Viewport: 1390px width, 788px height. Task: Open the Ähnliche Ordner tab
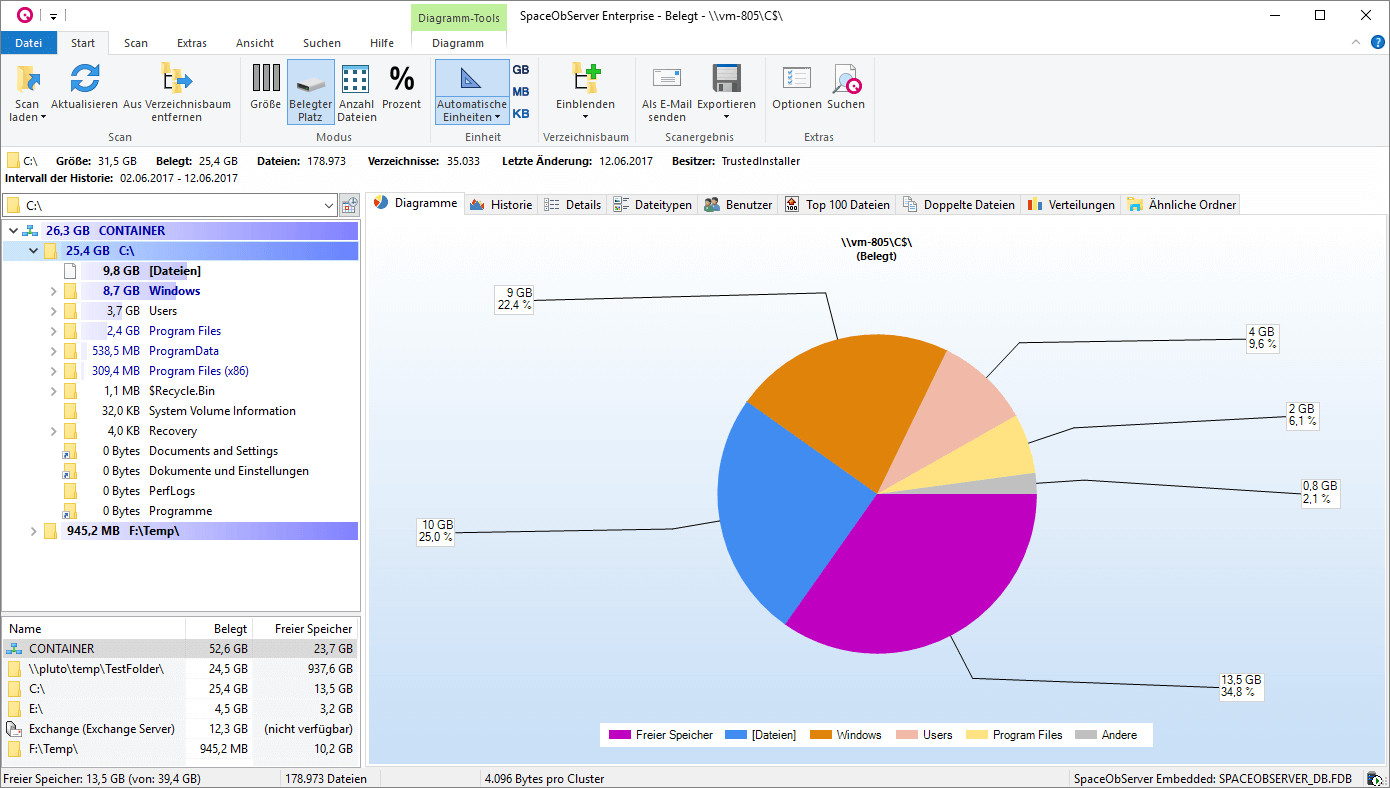point(1182,204)
